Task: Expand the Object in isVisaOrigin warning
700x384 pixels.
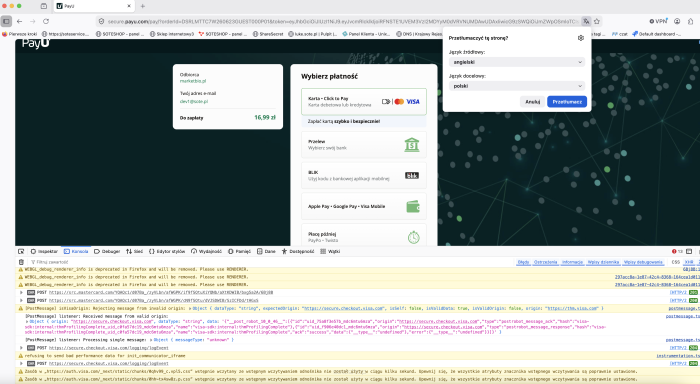Action: click(x=190, y=308)
